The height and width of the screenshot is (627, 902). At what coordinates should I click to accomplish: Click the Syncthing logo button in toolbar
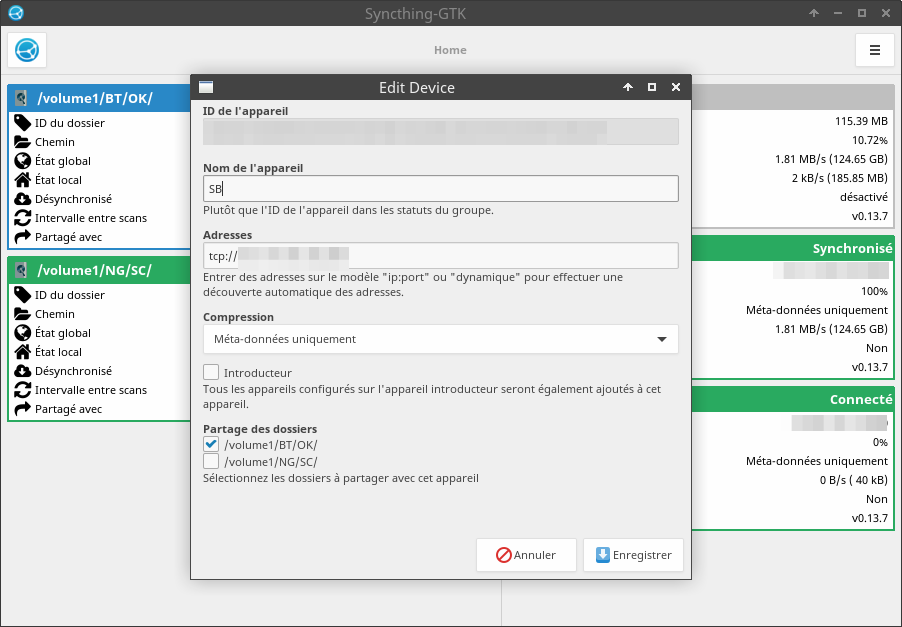pyautogui.click(x=27, y=50)
